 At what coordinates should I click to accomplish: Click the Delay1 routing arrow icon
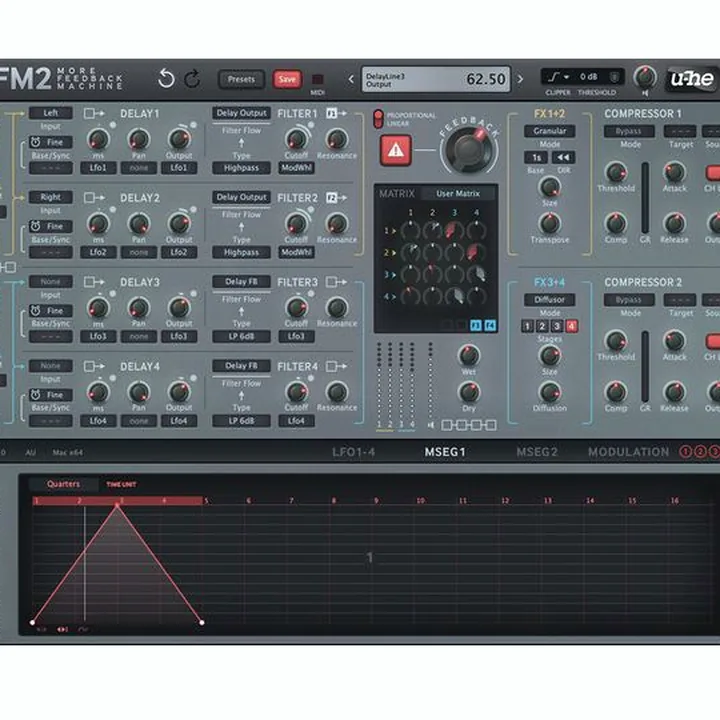pos(94,113)
